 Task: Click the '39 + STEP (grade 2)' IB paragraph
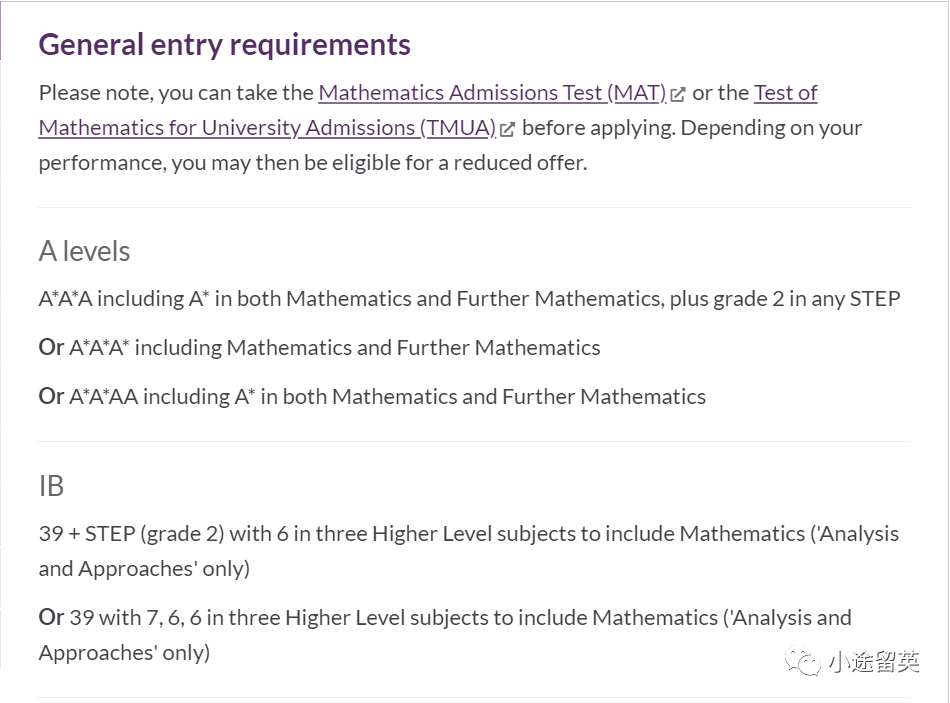pyautogui.click(x=469, y=551)
